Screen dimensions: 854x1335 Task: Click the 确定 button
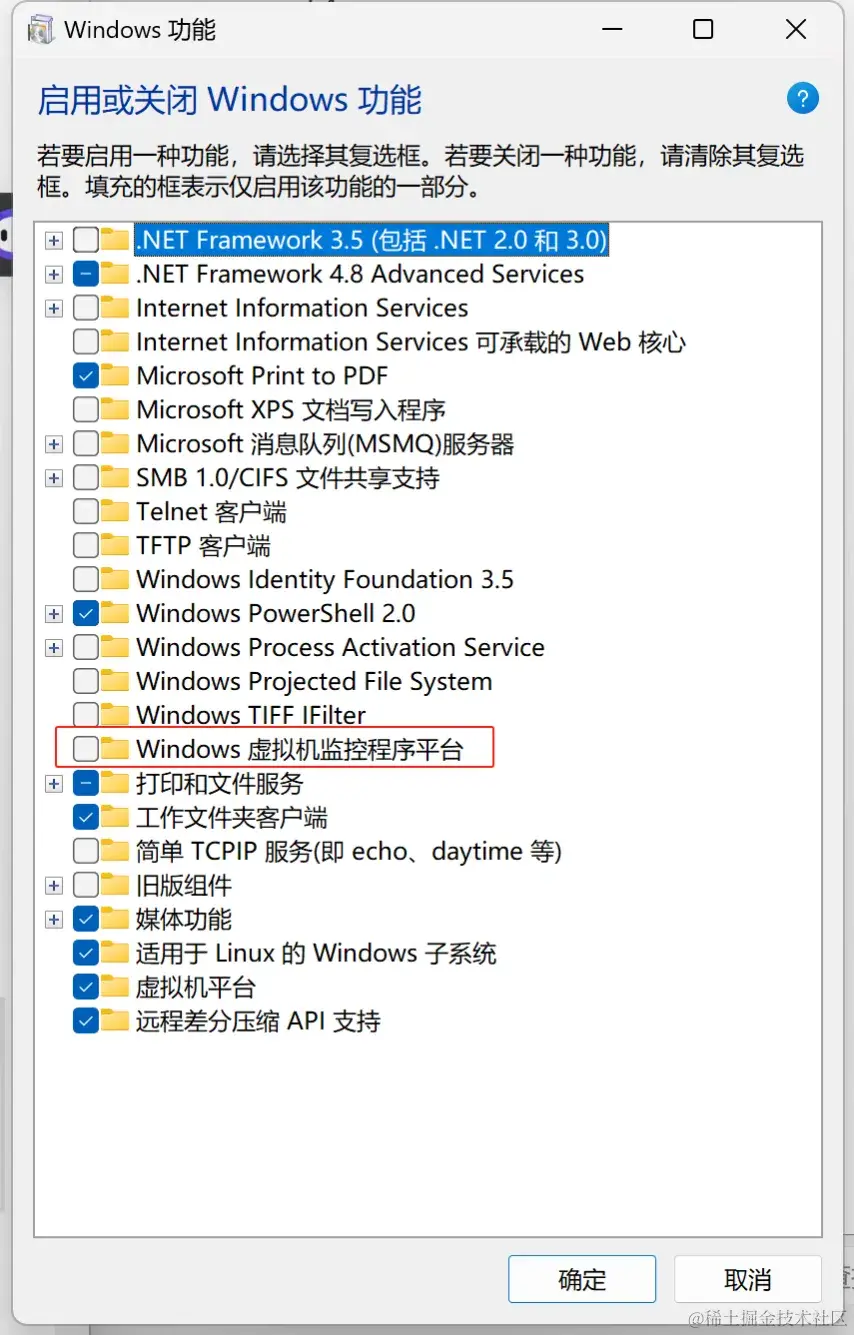[582, 1279]
